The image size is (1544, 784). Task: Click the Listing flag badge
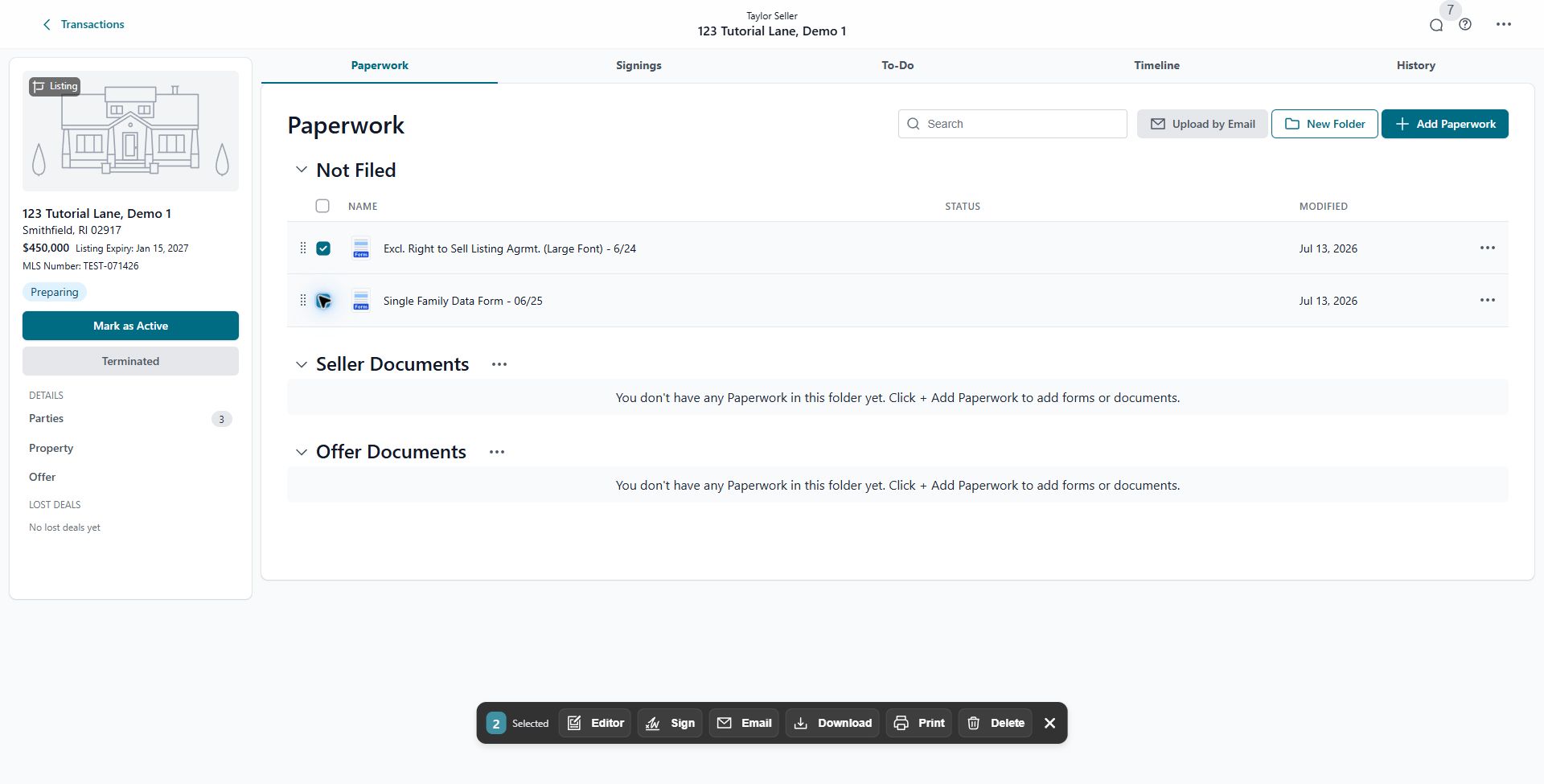tap(55, 86)
